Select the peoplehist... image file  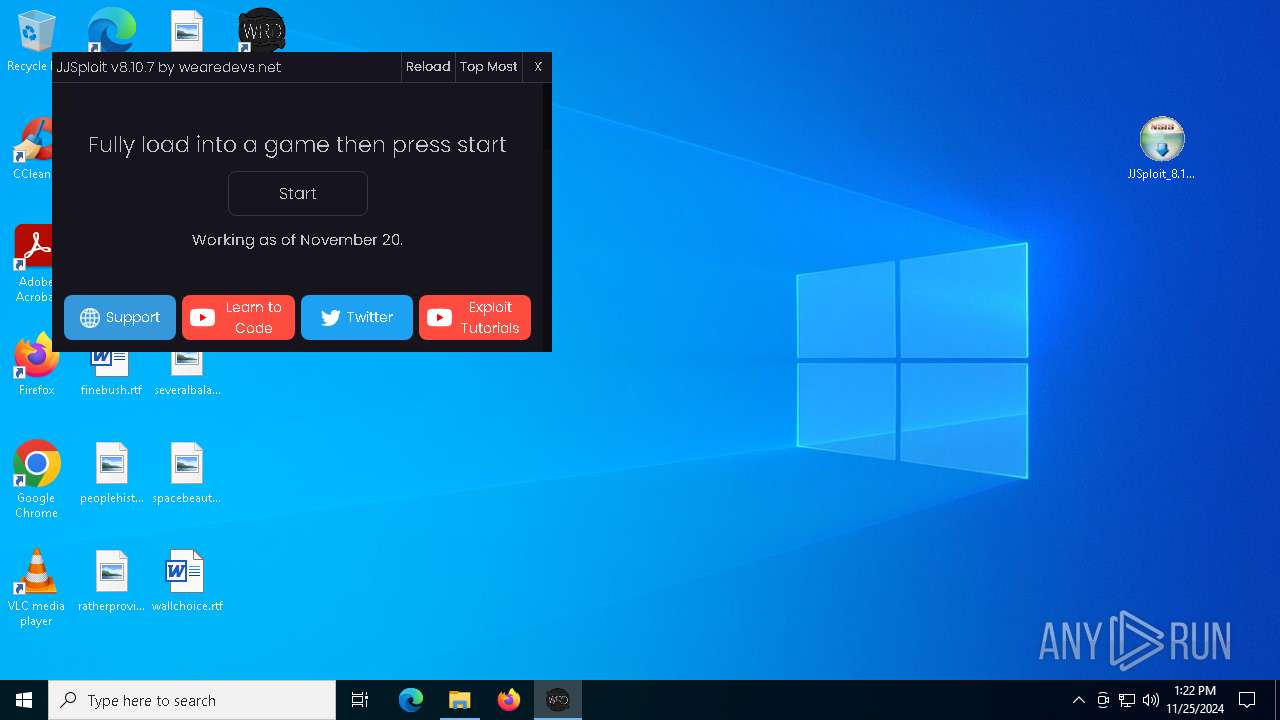[111, 473]
